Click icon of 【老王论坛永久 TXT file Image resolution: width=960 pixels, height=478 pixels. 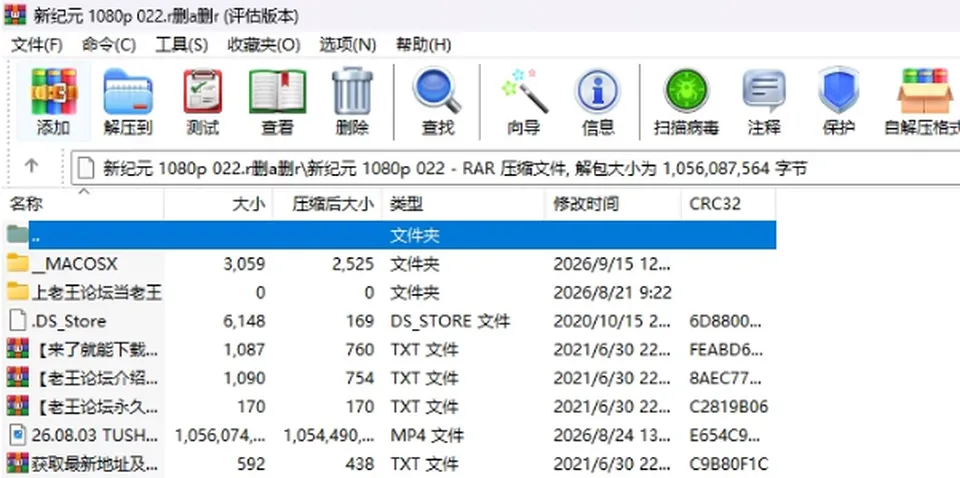[18, 406]
